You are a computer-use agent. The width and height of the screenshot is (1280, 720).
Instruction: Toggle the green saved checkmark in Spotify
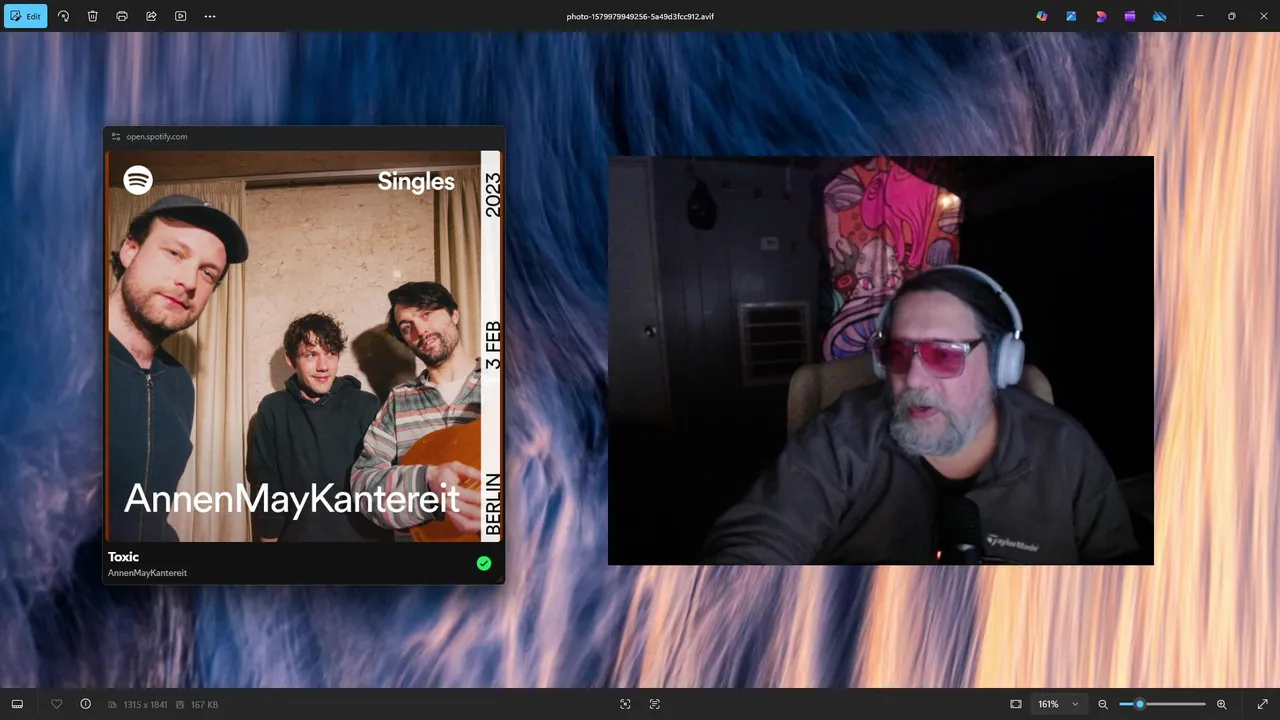[x=484, y=563]
